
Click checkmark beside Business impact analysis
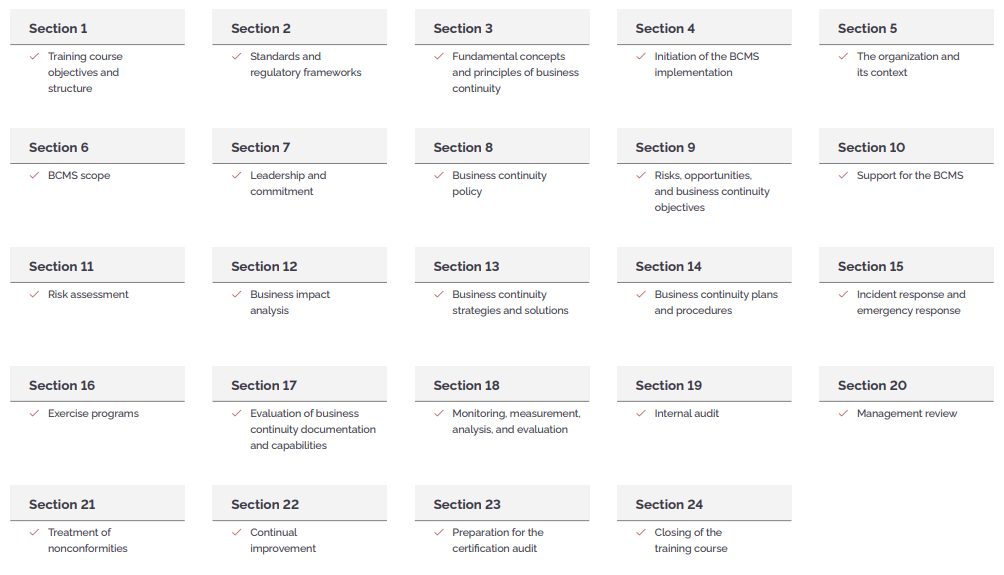pos(237,295)
